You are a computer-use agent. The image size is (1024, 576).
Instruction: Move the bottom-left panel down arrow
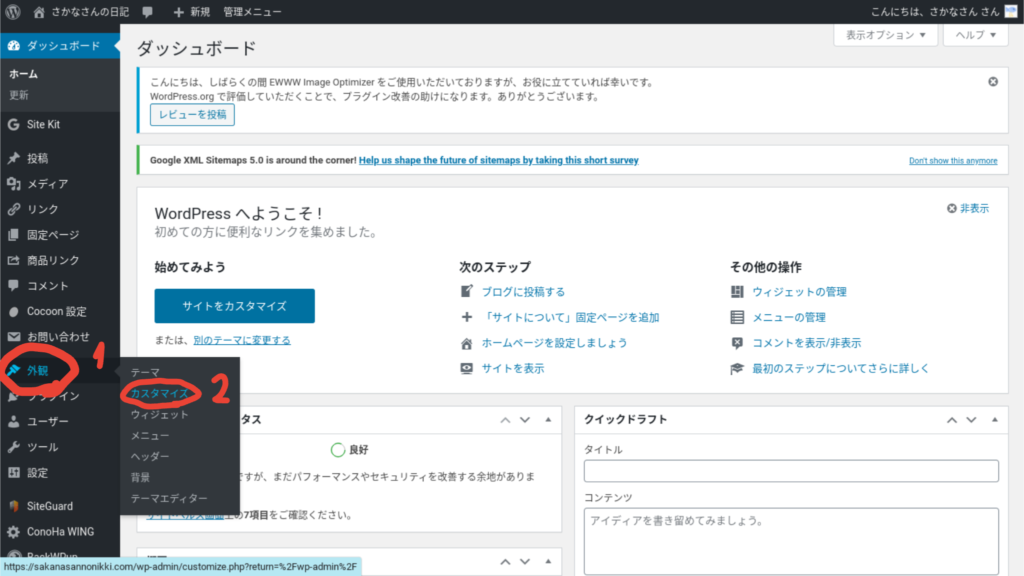[525, 562]
